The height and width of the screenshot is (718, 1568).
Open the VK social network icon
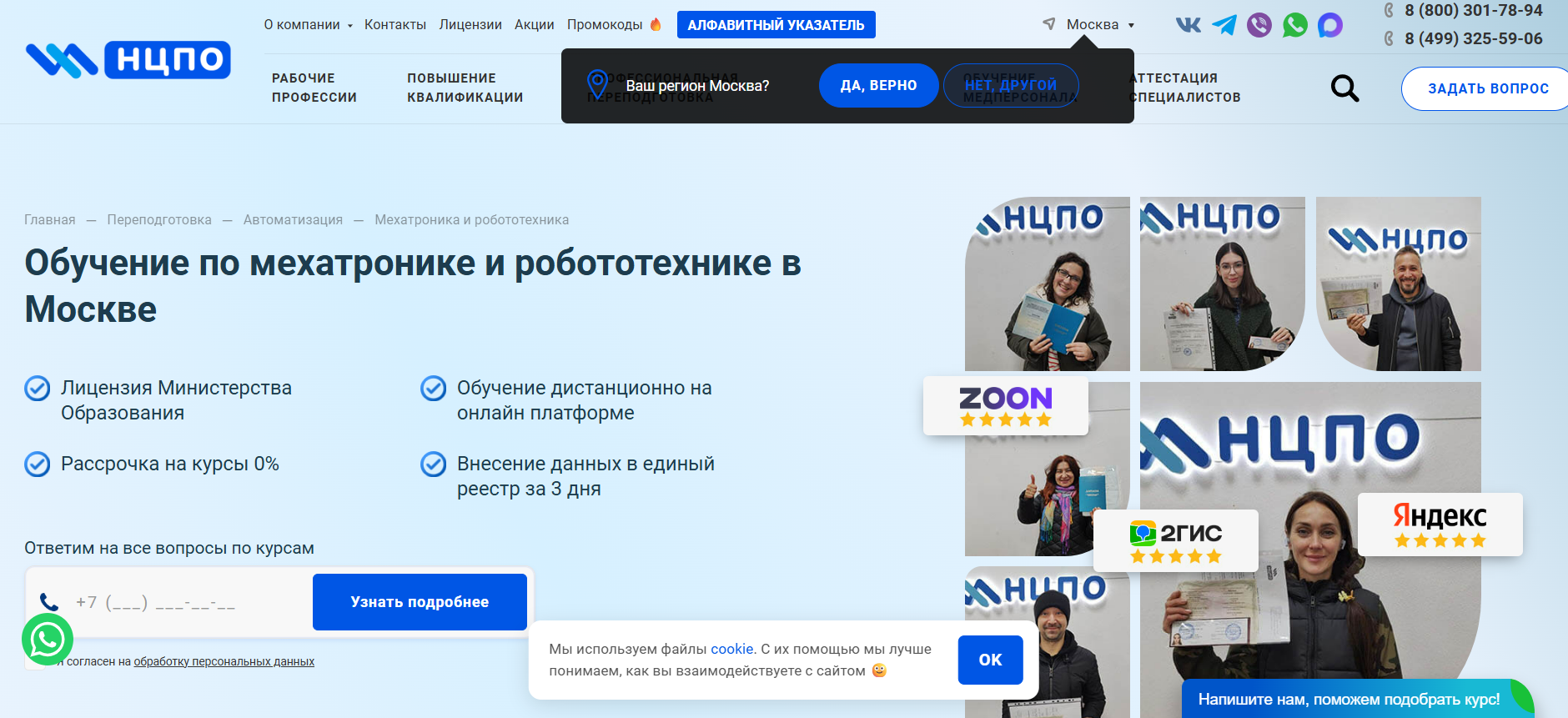tap(1189, 25)
